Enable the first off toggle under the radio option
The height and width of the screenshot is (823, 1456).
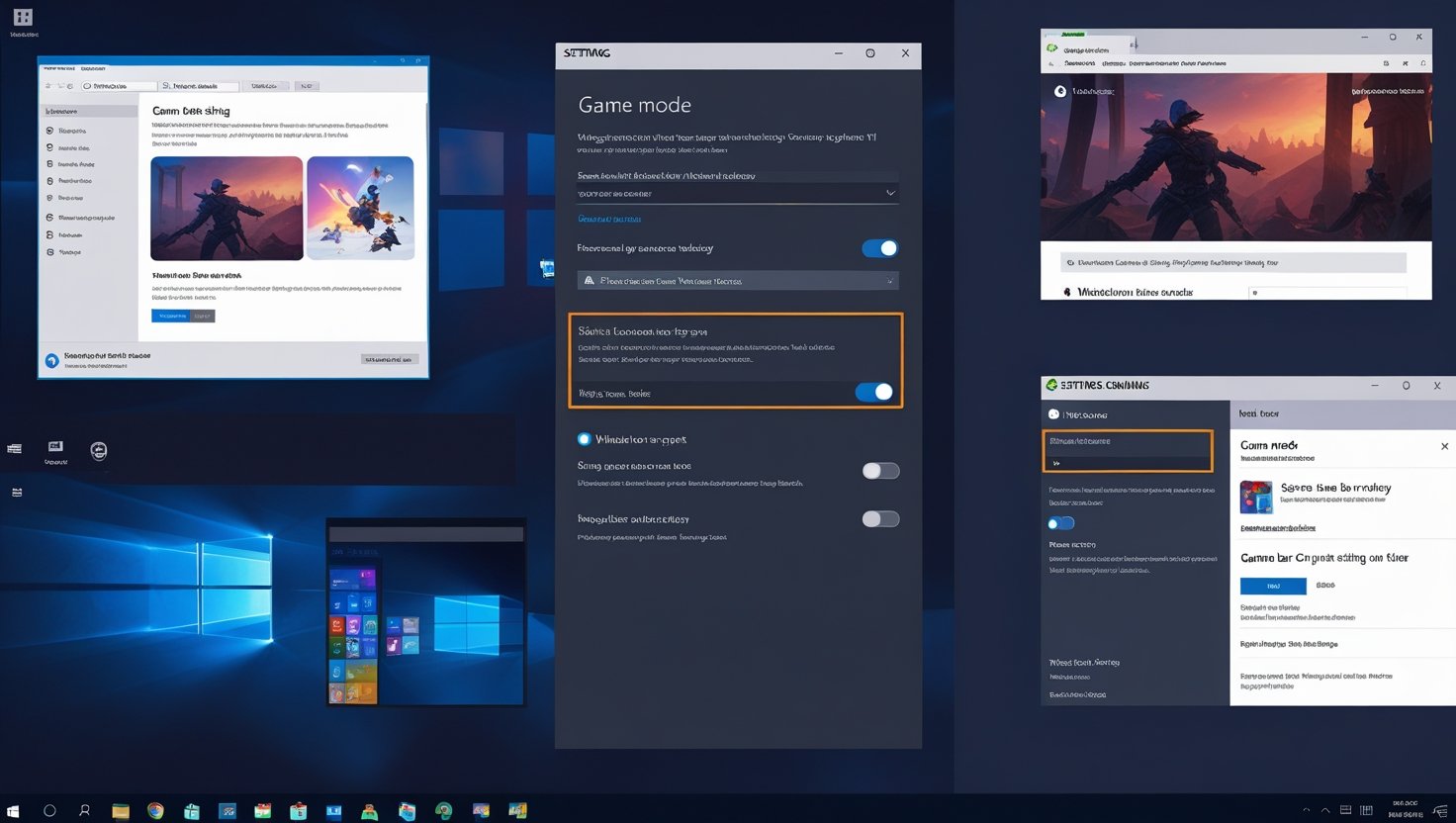click(x=880, y=471)
